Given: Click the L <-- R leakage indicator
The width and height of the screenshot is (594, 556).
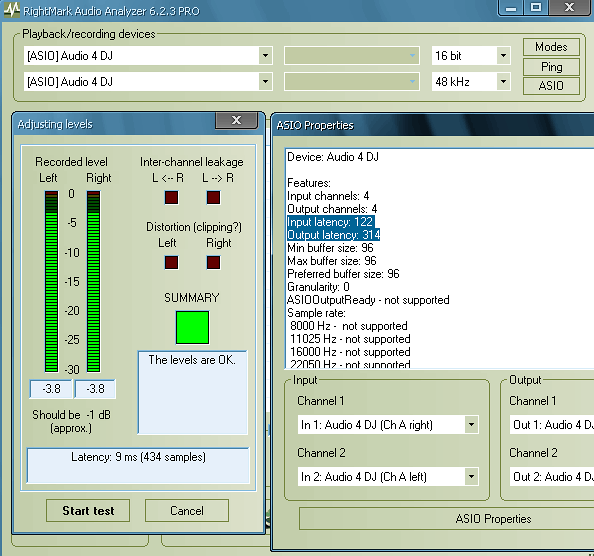Looking at the screenshot, I should tap(172, 197).
